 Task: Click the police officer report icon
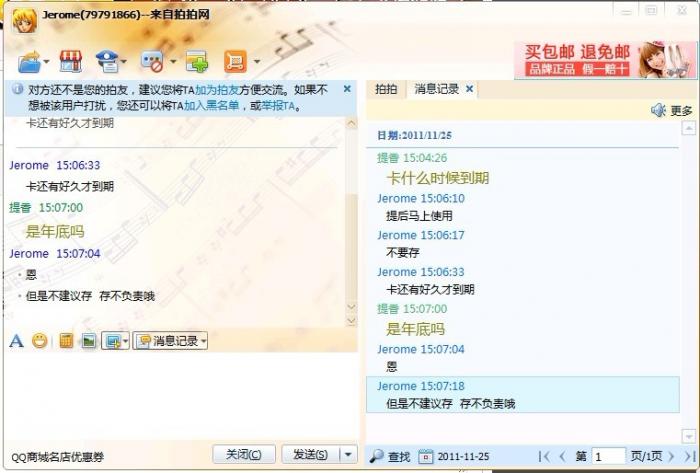click(107, 61)
